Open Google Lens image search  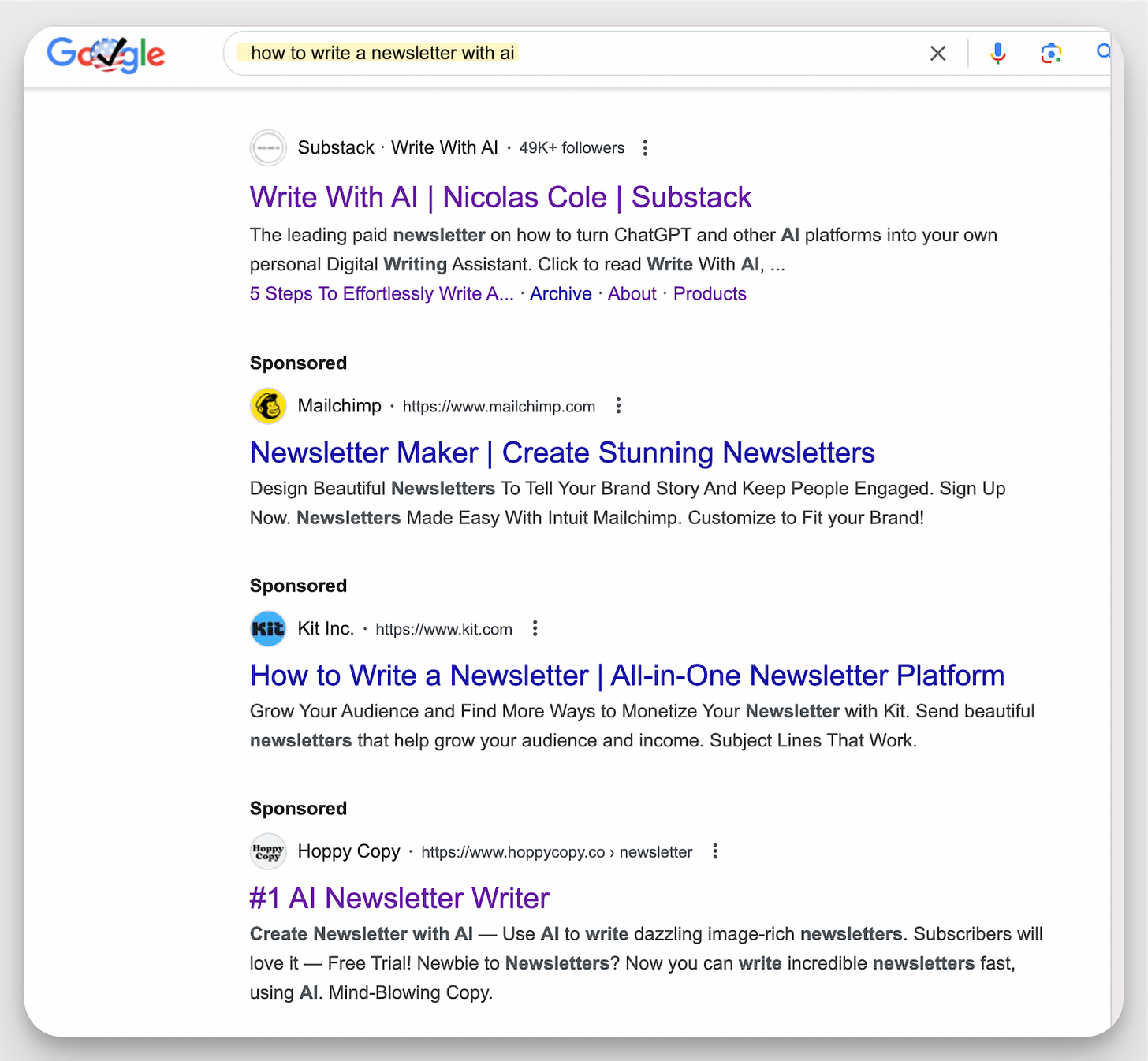pyautogui.click(x=1050, y=54)
